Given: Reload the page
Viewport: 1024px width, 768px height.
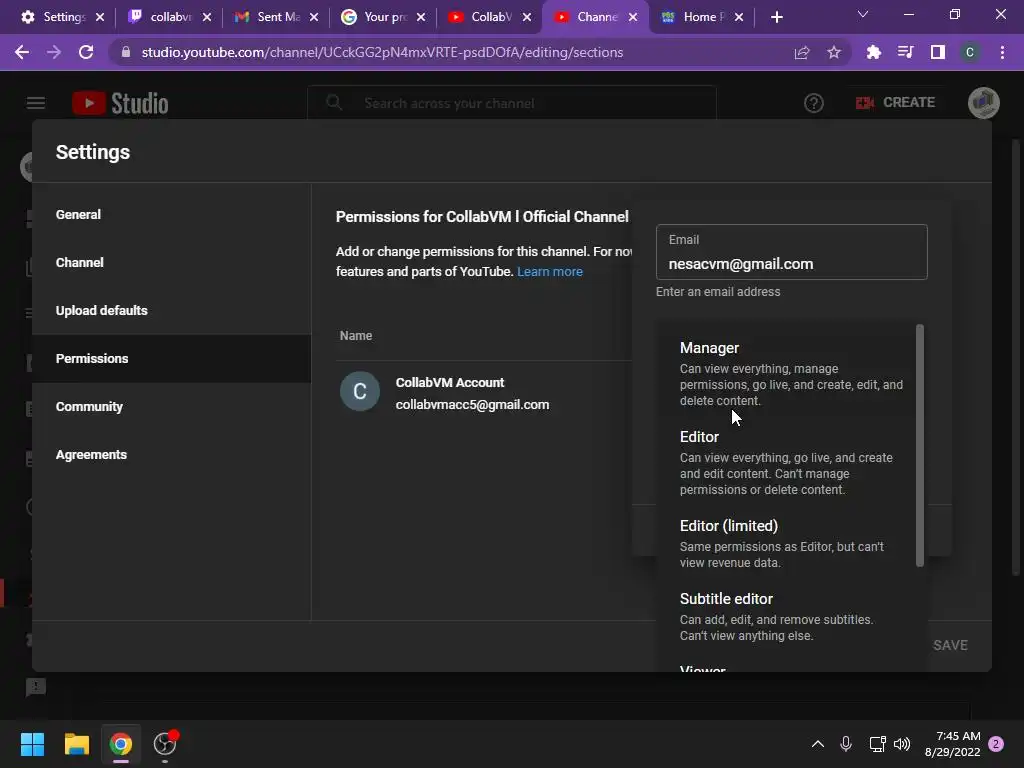Looking at the screenshot, I should pyautogui.click(x=86, y=52).
